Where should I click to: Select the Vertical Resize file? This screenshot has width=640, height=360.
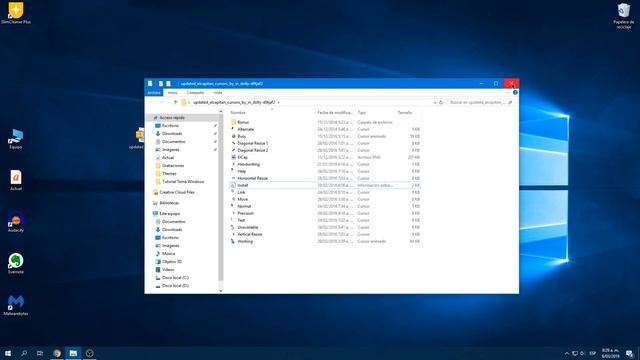click(249, 234)
